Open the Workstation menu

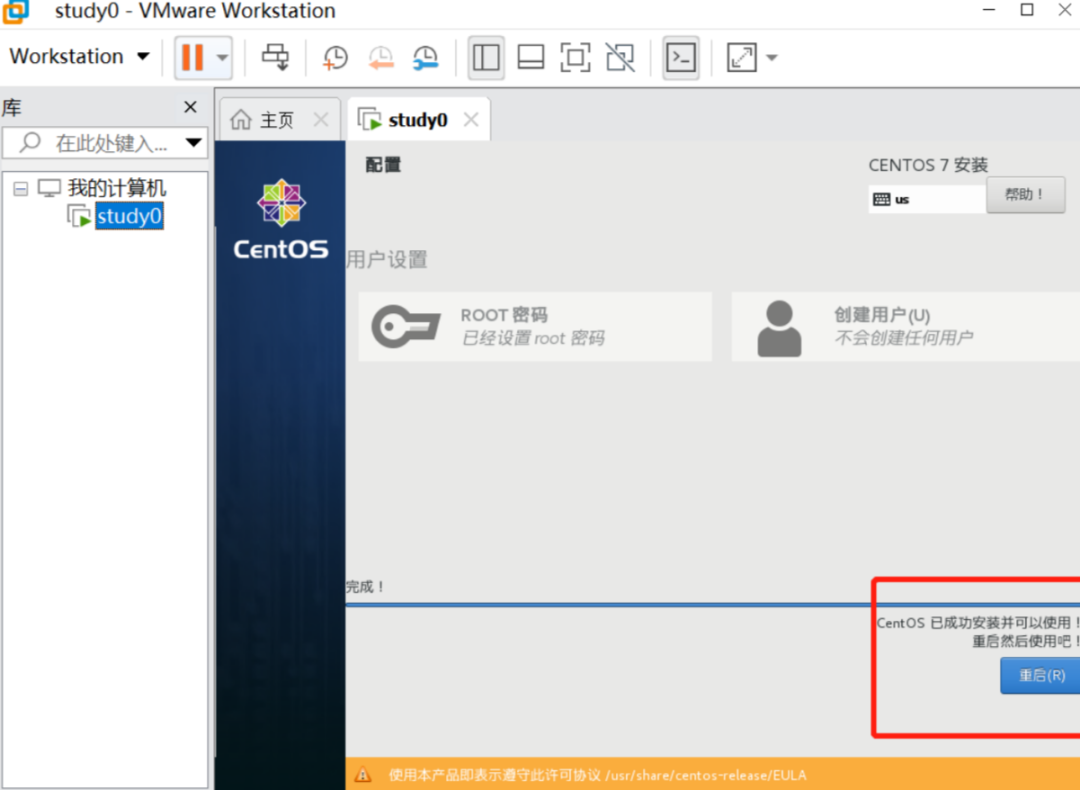[79, 56]
